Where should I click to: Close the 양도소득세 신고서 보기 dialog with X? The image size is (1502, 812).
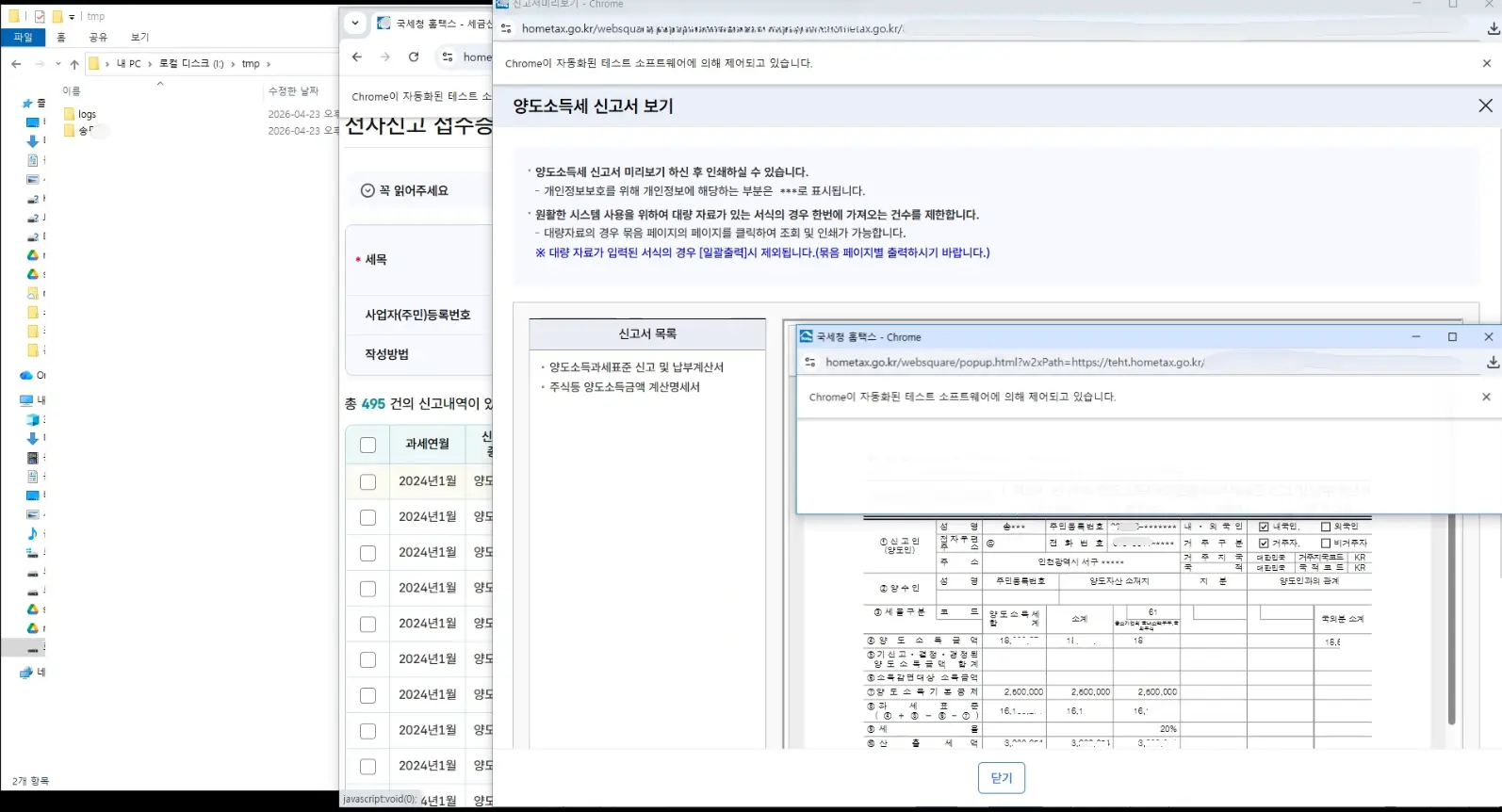click(x=1485, y=106)
